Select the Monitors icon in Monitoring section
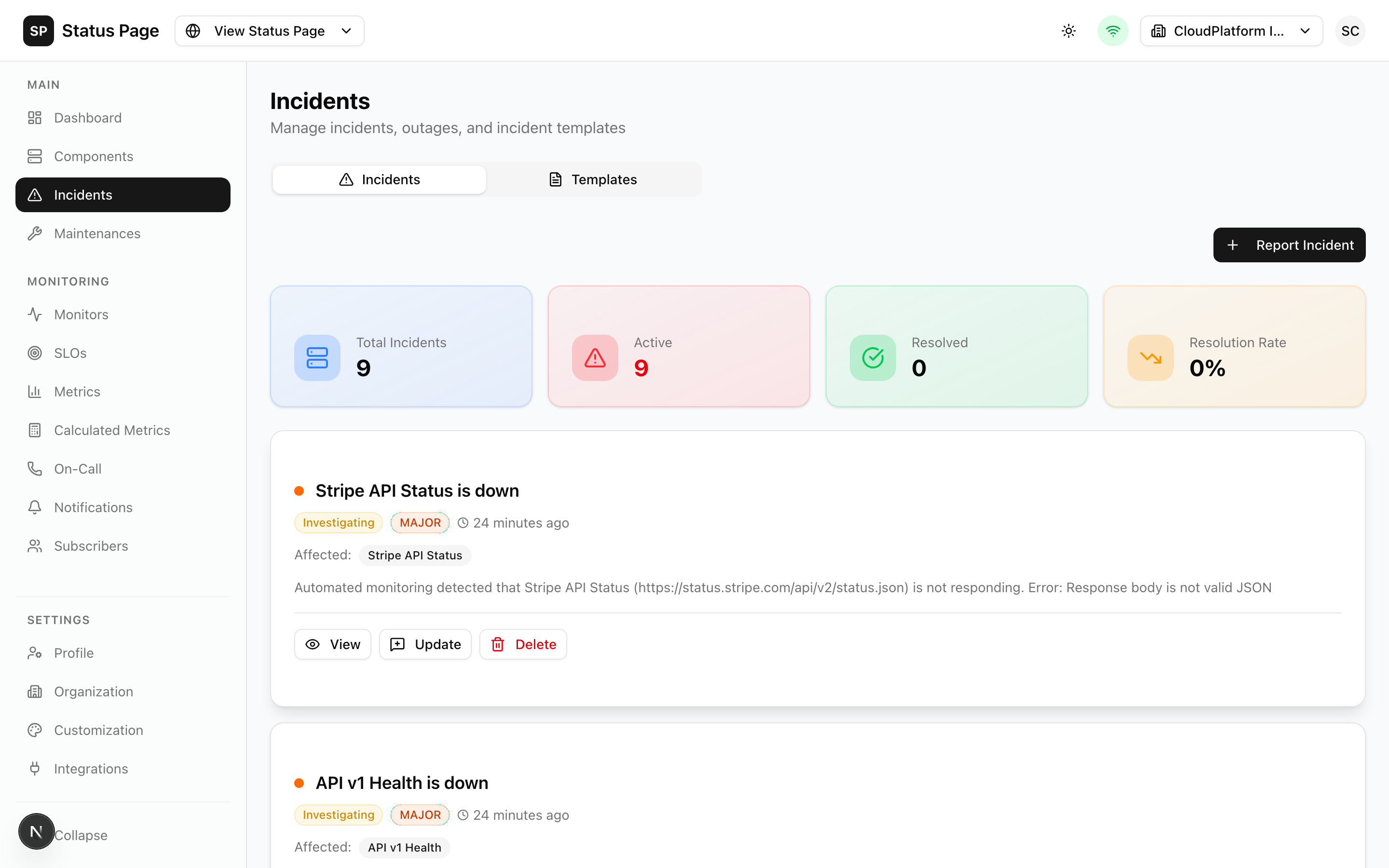This screenshot has width=1389, height=868. [x=35, y=314]
